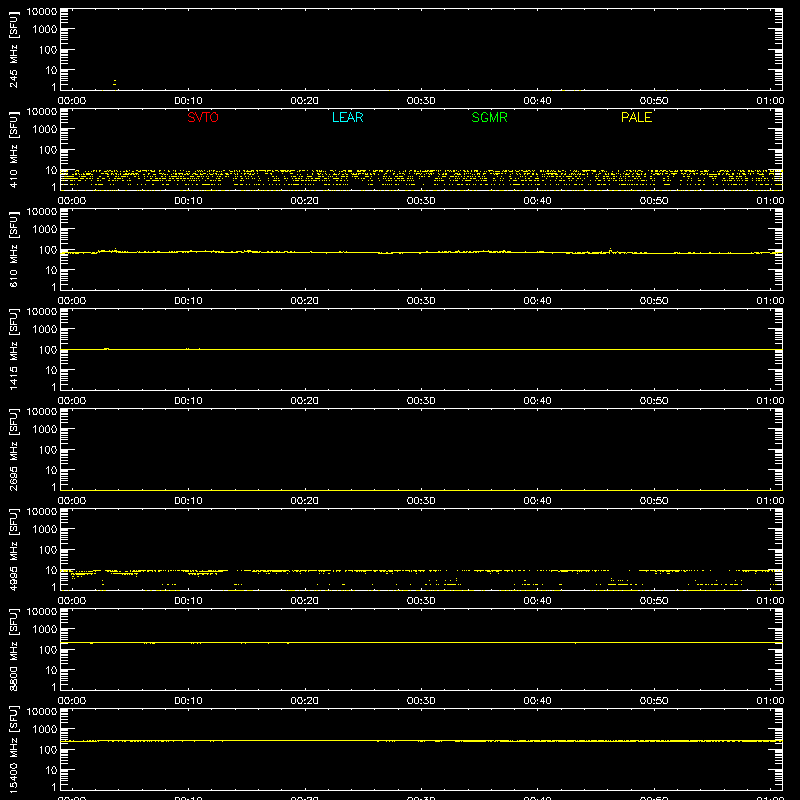This screenshot has width=800, height=800.
Task: Click the 00:20 time label under 410 MHz plot
Action: pos(305,201)
